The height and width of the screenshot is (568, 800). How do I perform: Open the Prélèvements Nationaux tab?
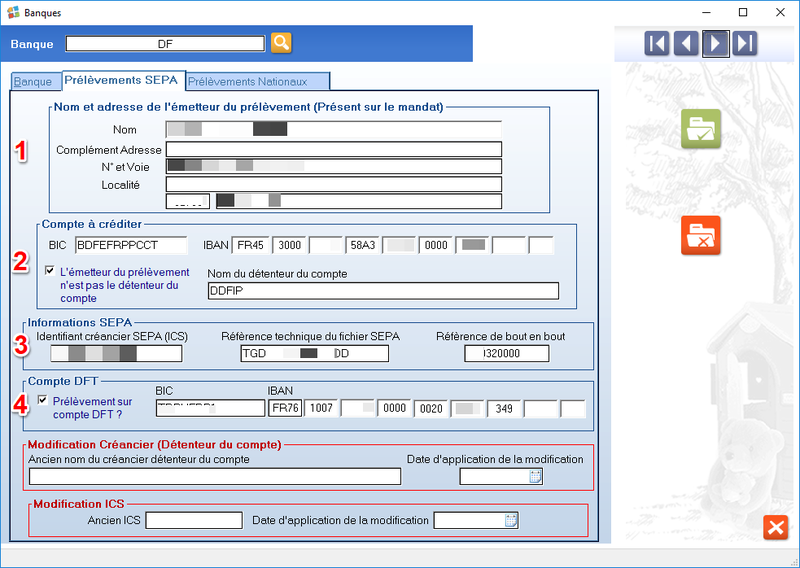256,81
